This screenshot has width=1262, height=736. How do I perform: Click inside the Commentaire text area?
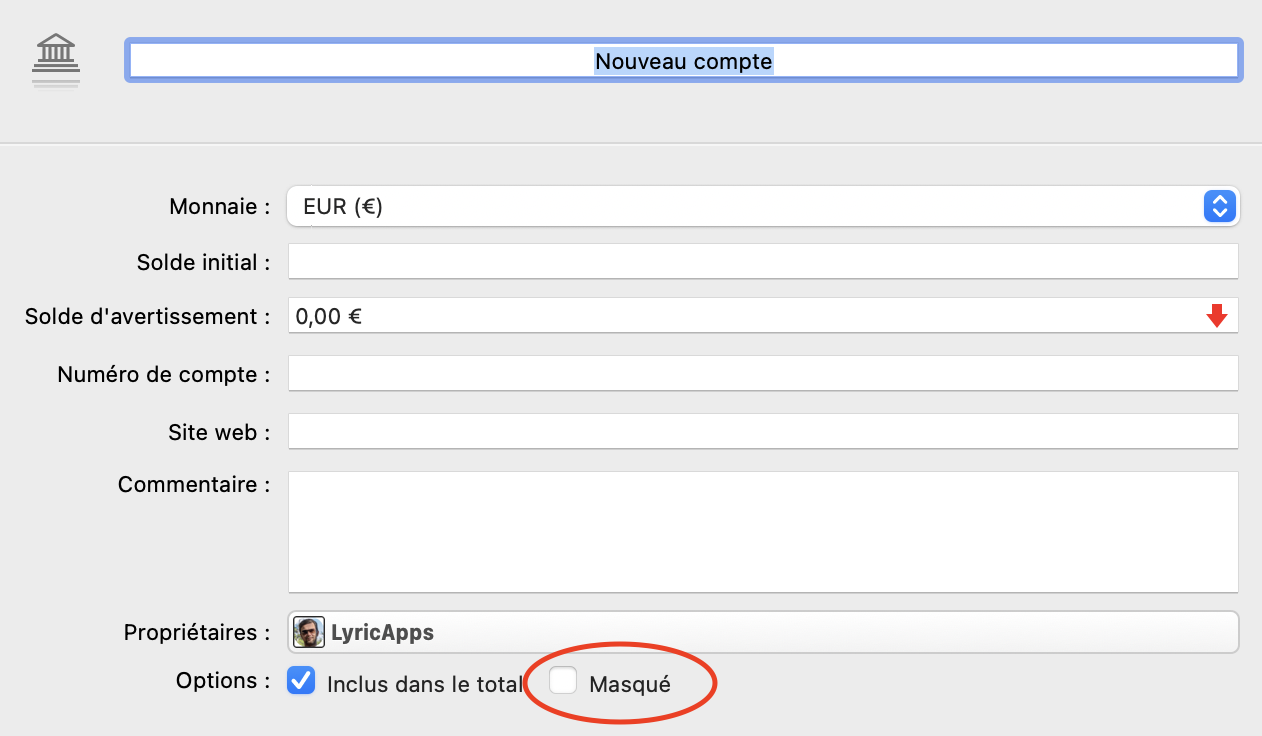pyautogui.click(x=762, y=532)
